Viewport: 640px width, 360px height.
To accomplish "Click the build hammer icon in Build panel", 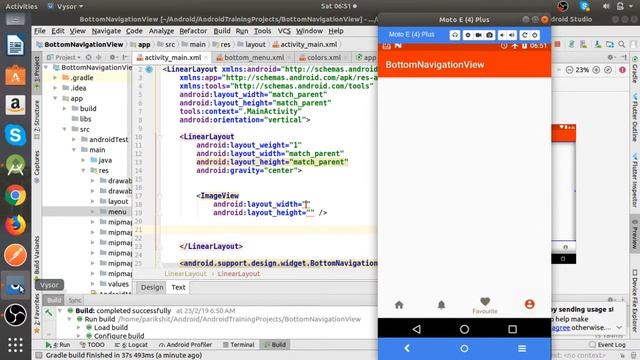I will pyautogui.click(x=49, y=313).
